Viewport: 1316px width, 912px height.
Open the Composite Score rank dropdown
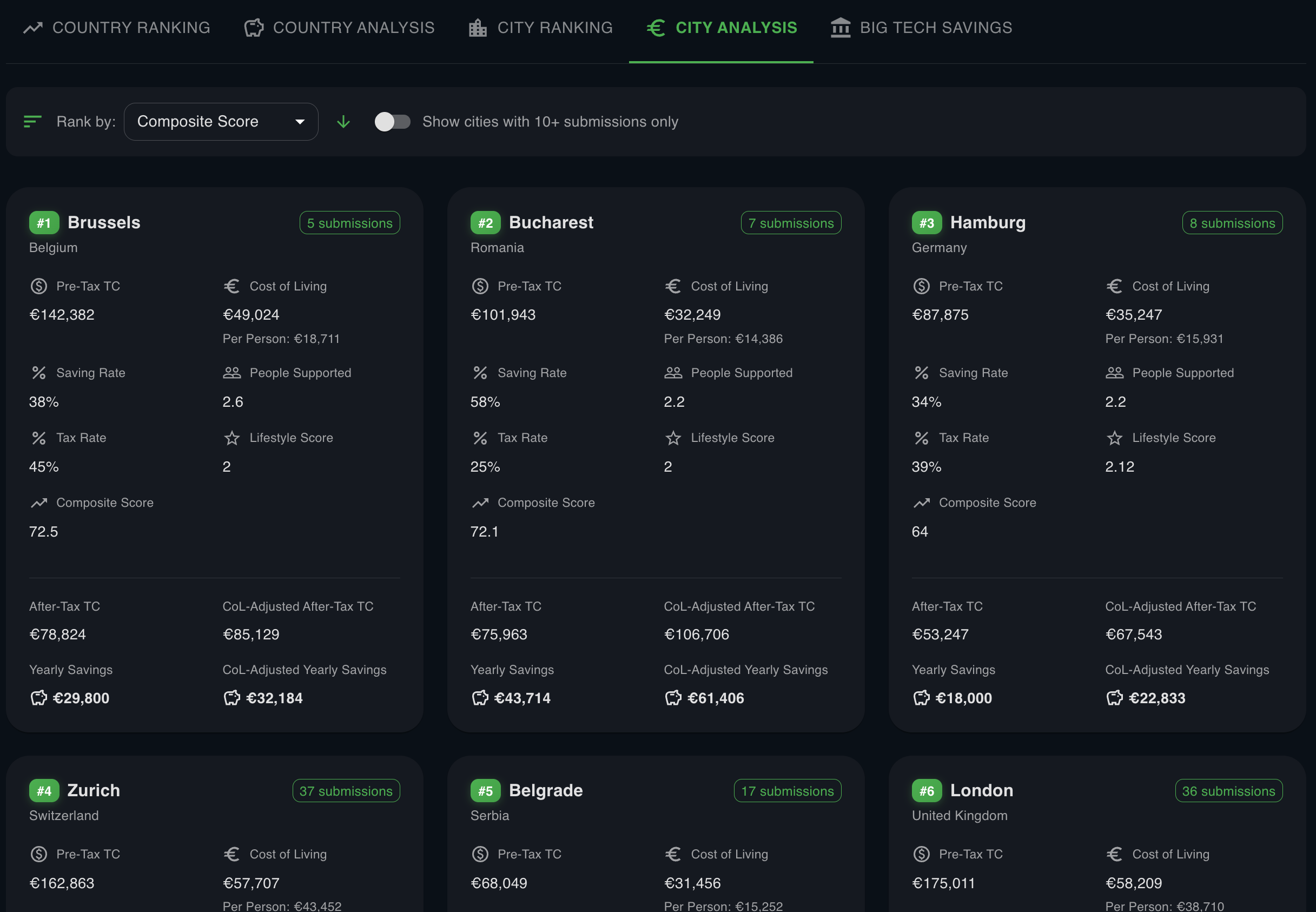tap(221, 122)
